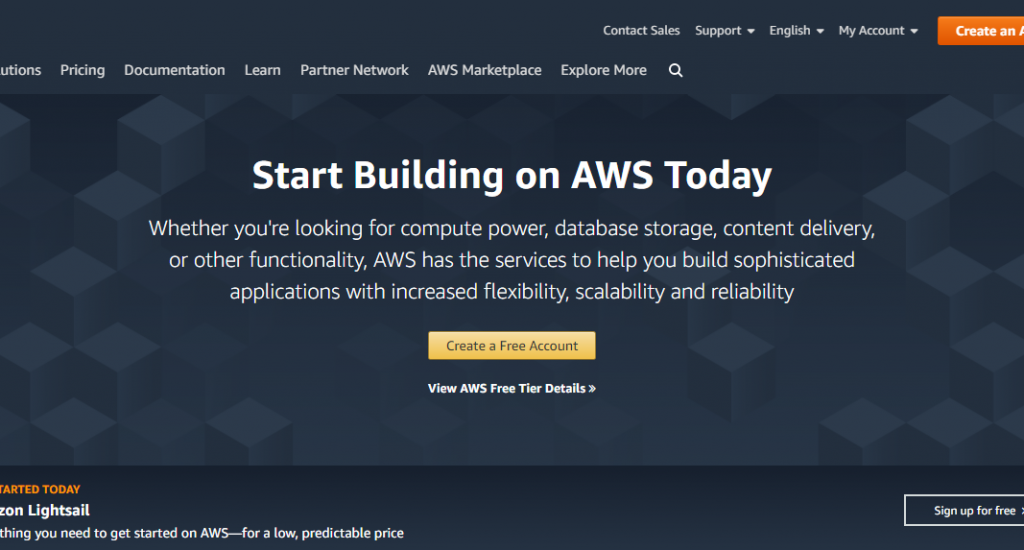Select the partially visible Solutions menu item
Screen dimensions: 1024x550
click(x=20, y=70)
